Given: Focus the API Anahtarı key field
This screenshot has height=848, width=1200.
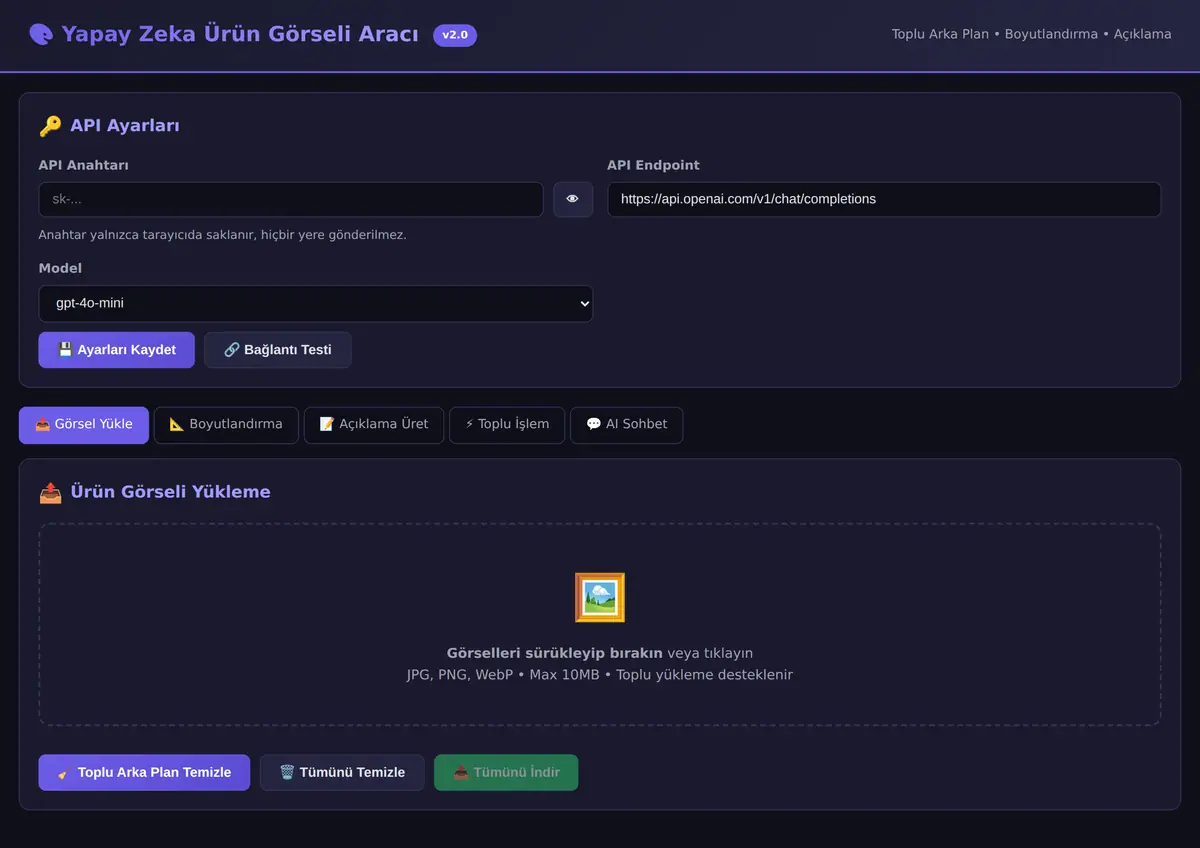Looking at the screenshot, I should pyautogui.click(x=291, y=199).
